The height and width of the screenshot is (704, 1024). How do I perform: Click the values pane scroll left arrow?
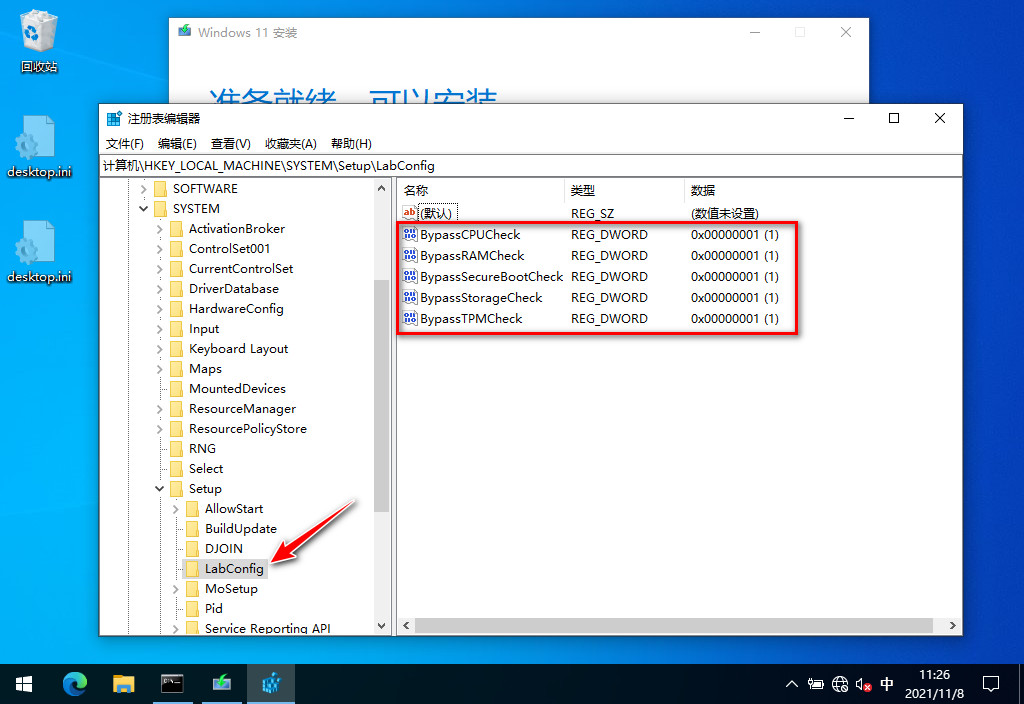pyautogui.click(x=406, y=626)
